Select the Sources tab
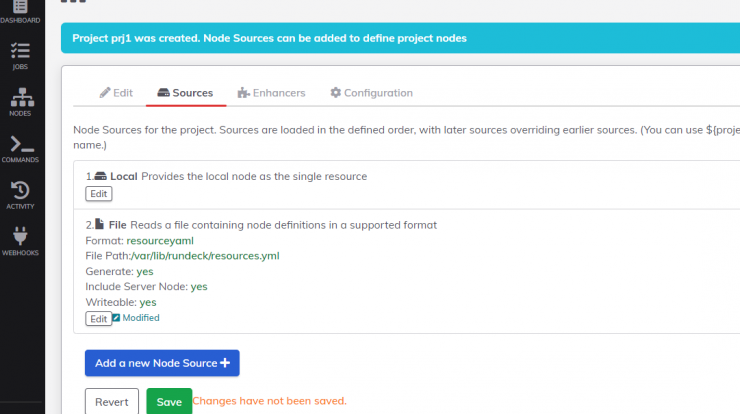The width and height of the screenshot is (740, 414). coord(185,93)
